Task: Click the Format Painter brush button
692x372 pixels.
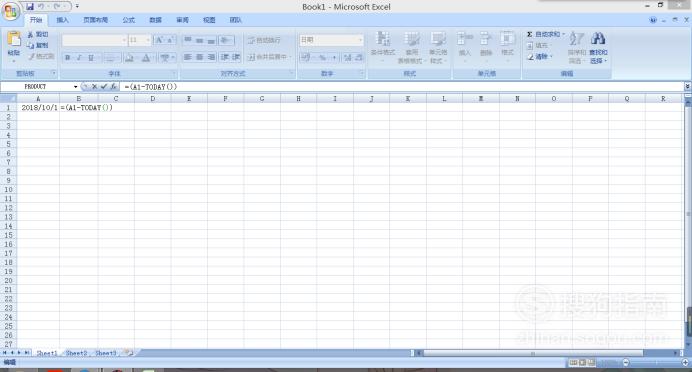Action: point(41,56)
